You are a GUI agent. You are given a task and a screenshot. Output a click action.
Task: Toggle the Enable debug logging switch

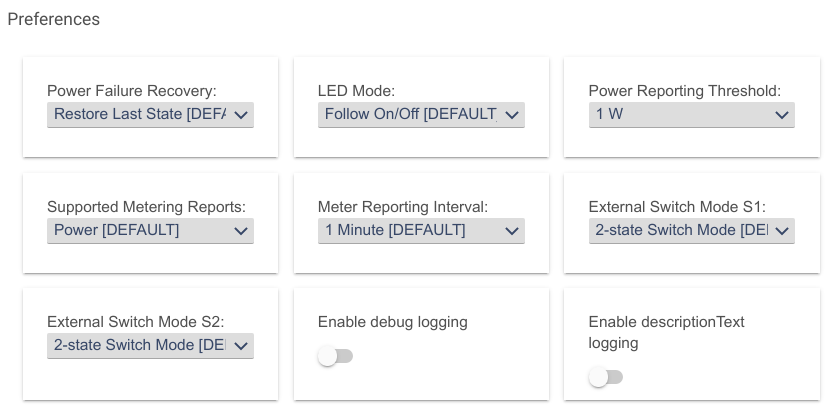coord(335,356)
